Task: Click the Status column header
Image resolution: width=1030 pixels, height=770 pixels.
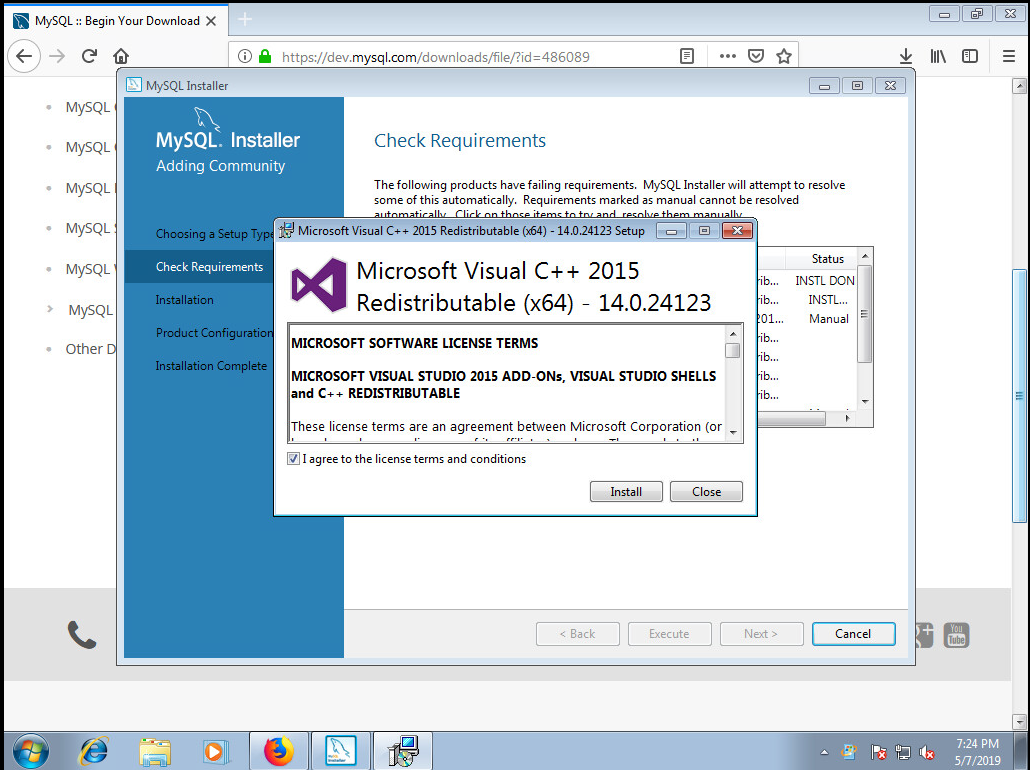Action: tap(826, 258)
